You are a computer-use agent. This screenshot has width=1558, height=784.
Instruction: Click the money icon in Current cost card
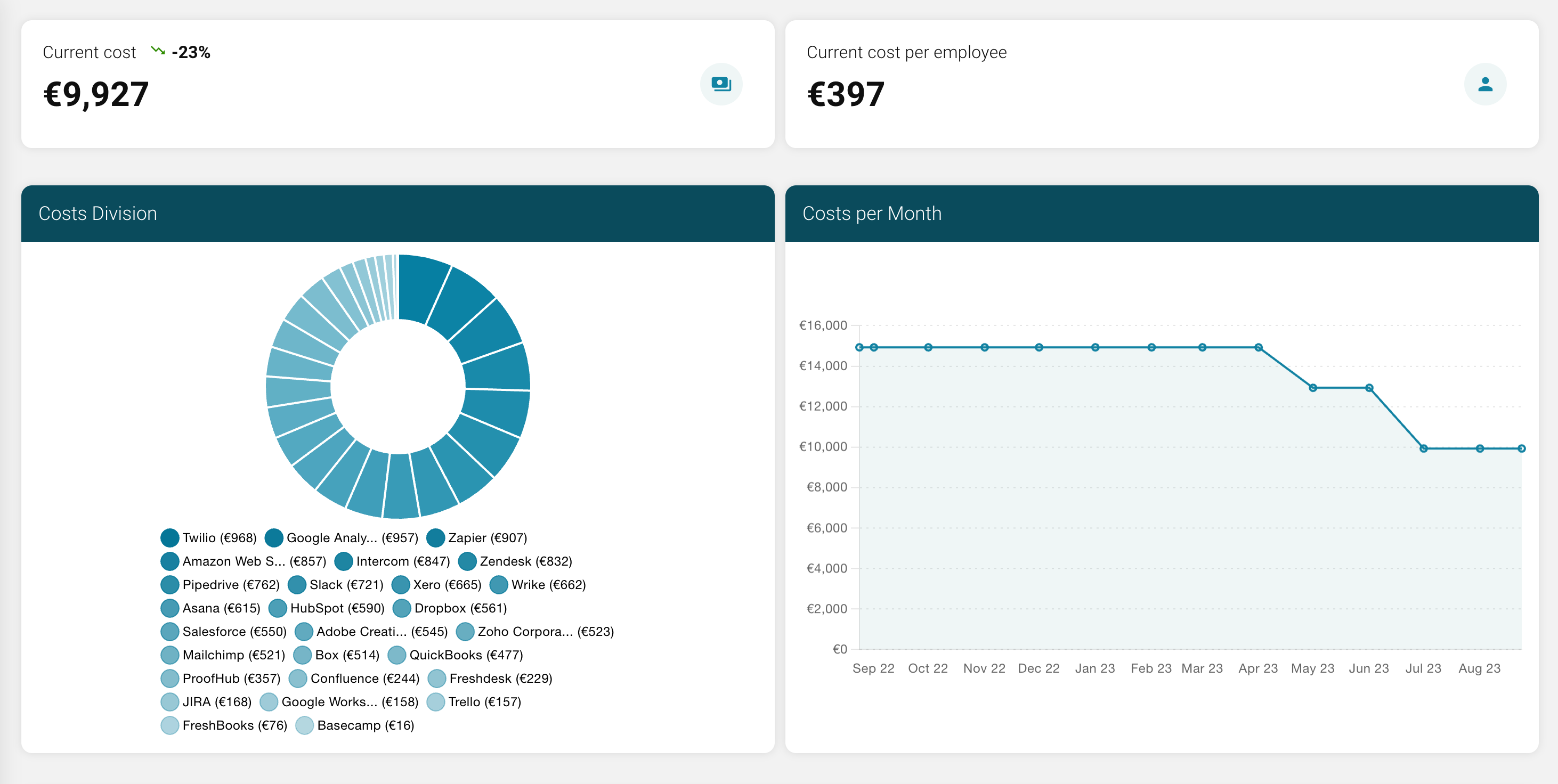click(721, 84)
